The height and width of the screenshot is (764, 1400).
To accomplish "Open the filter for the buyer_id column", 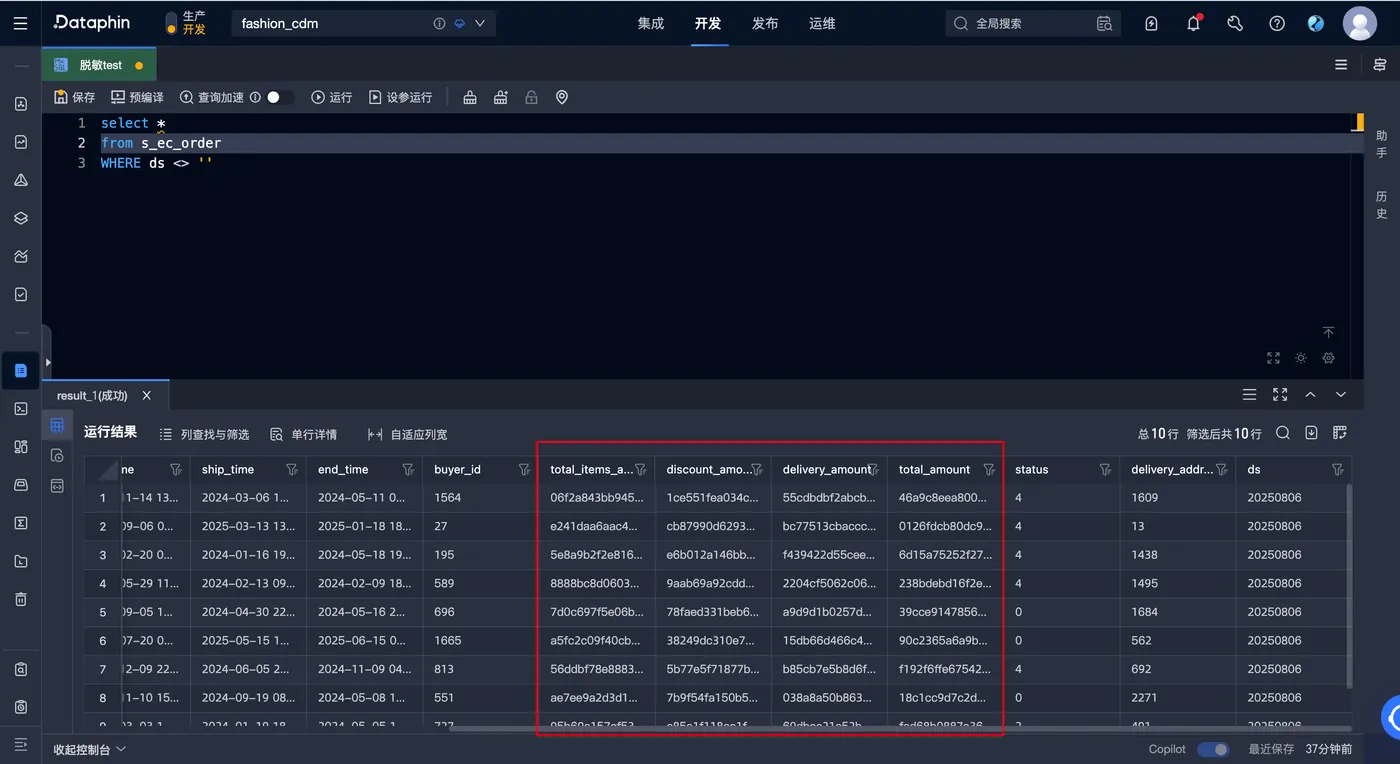I will point(525,469).
